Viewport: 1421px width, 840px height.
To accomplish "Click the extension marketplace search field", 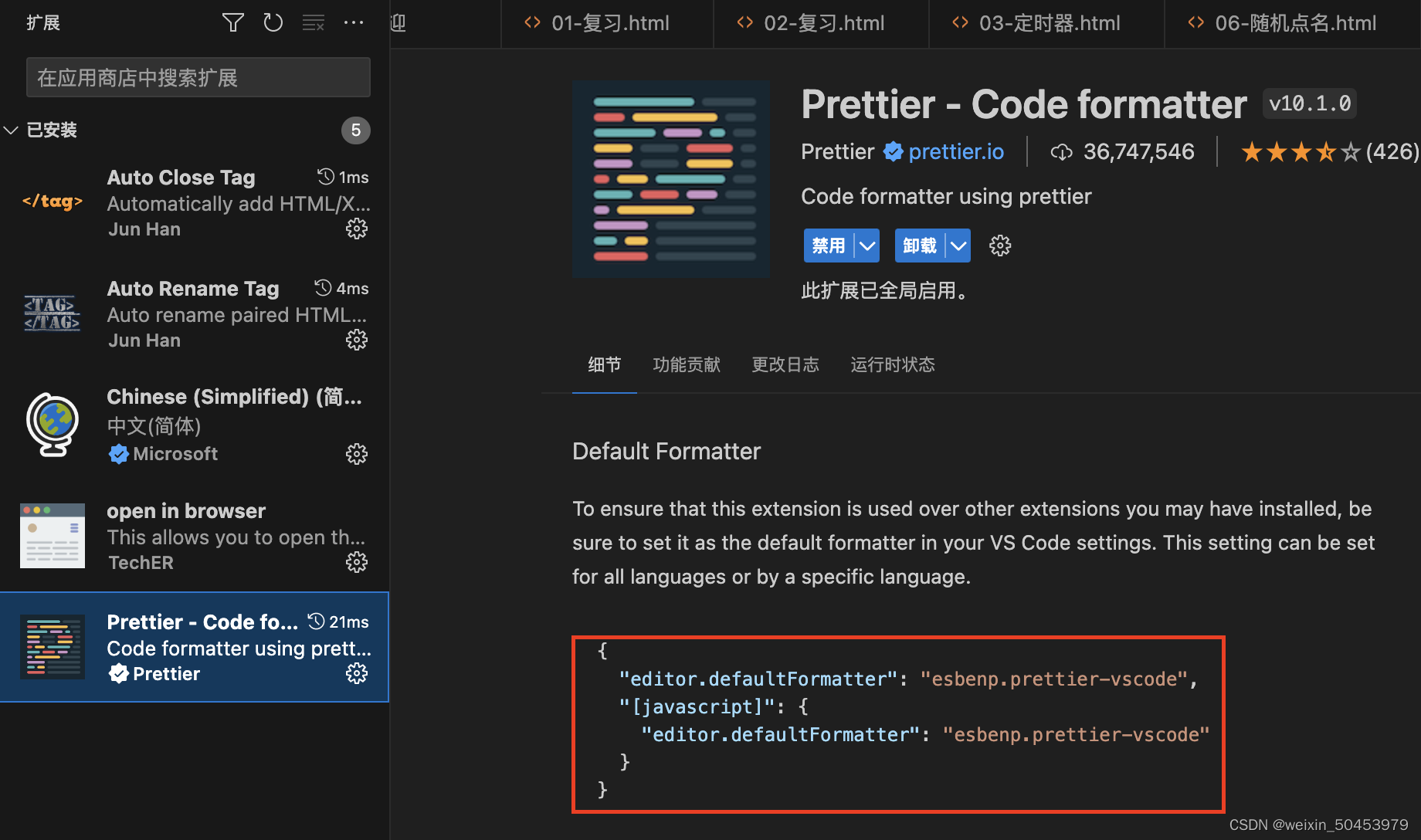I will pos(198,76).
